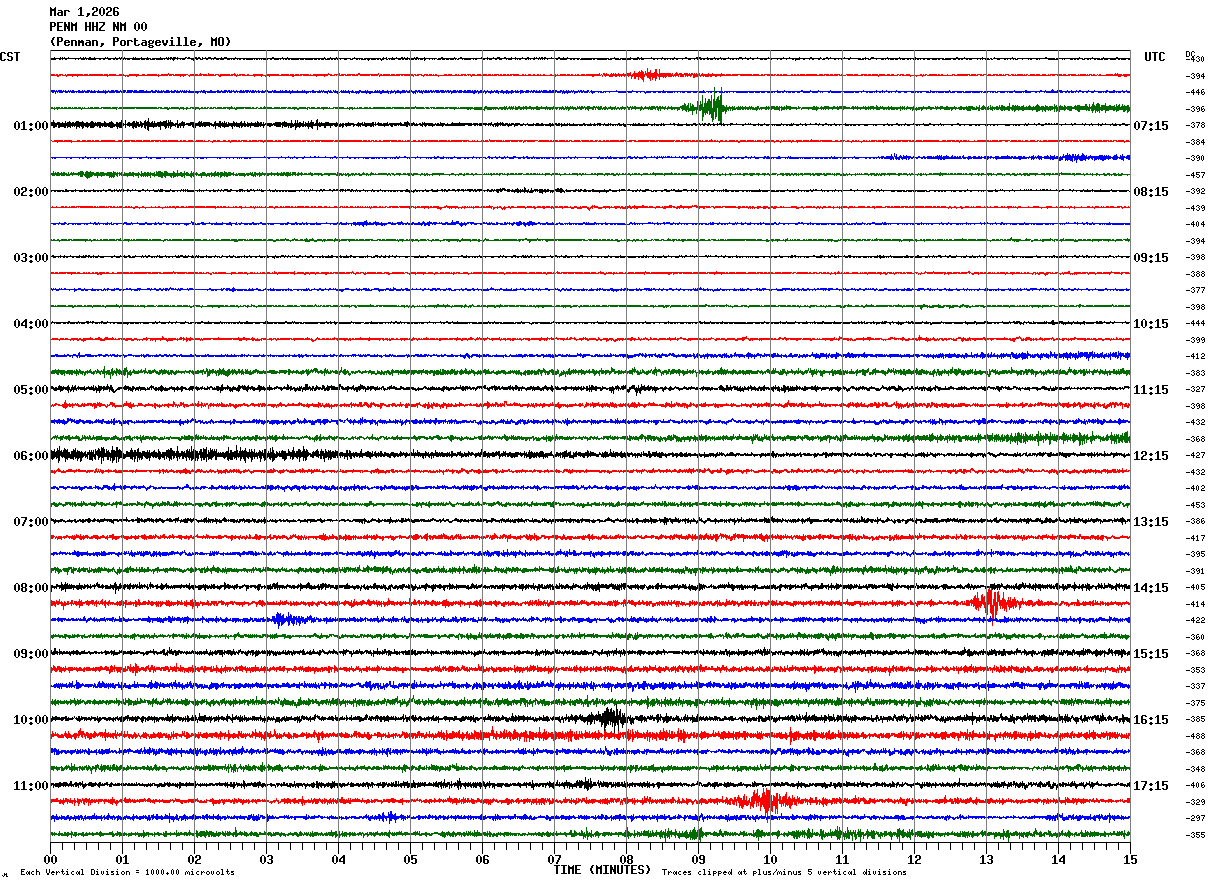The width and height of the screenshot is (1210, 886).
Task: Click the DC offset value -439
Action: click(x=1195, y=208)
